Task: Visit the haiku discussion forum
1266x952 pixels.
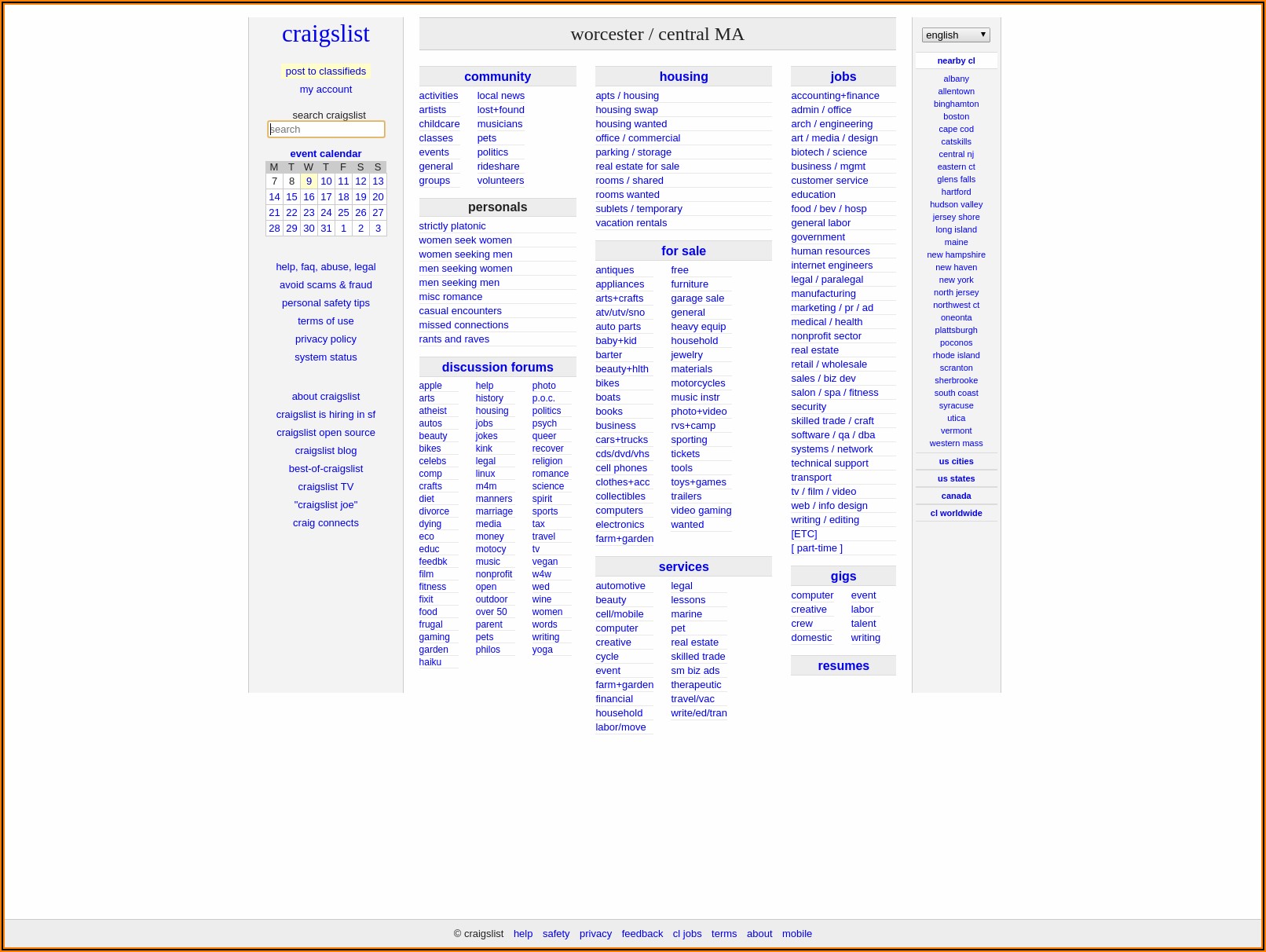Action: pos(430,662)
